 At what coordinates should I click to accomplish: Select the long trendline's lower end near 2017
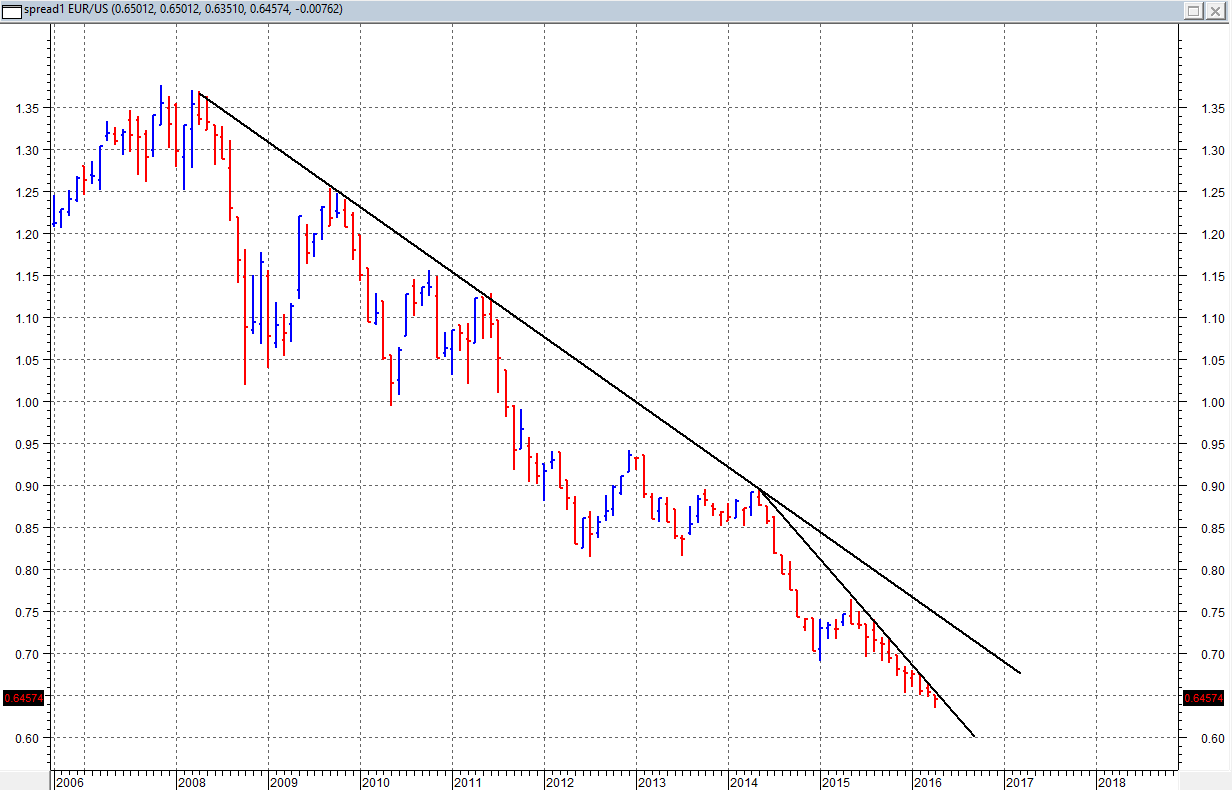[1019, 672]
